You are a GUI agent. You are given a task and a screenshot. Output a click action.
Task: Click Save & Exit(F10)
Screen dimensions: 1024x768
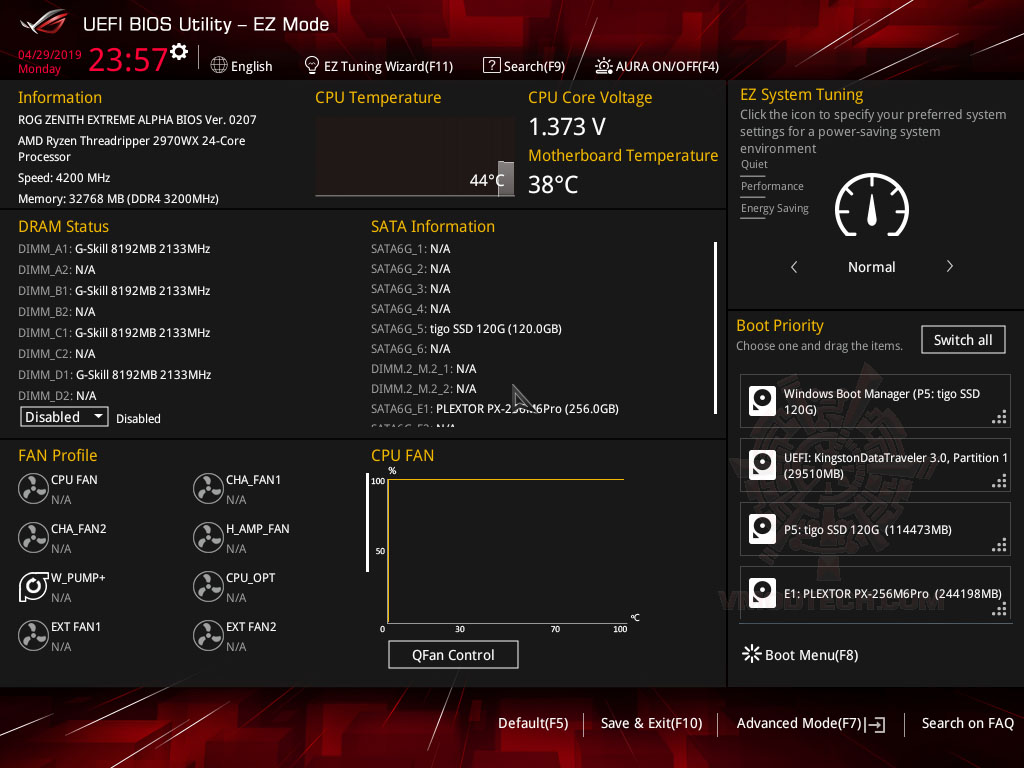[x=651, y=723]
